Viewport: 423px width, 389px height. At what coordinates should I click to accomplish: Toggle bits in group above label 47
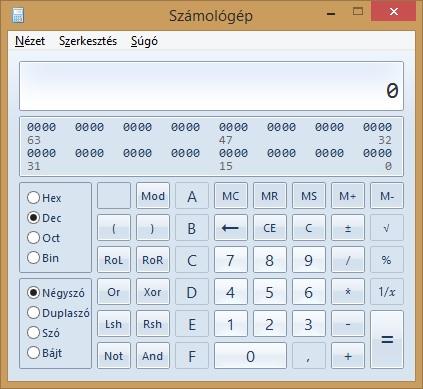pos(233,127)
